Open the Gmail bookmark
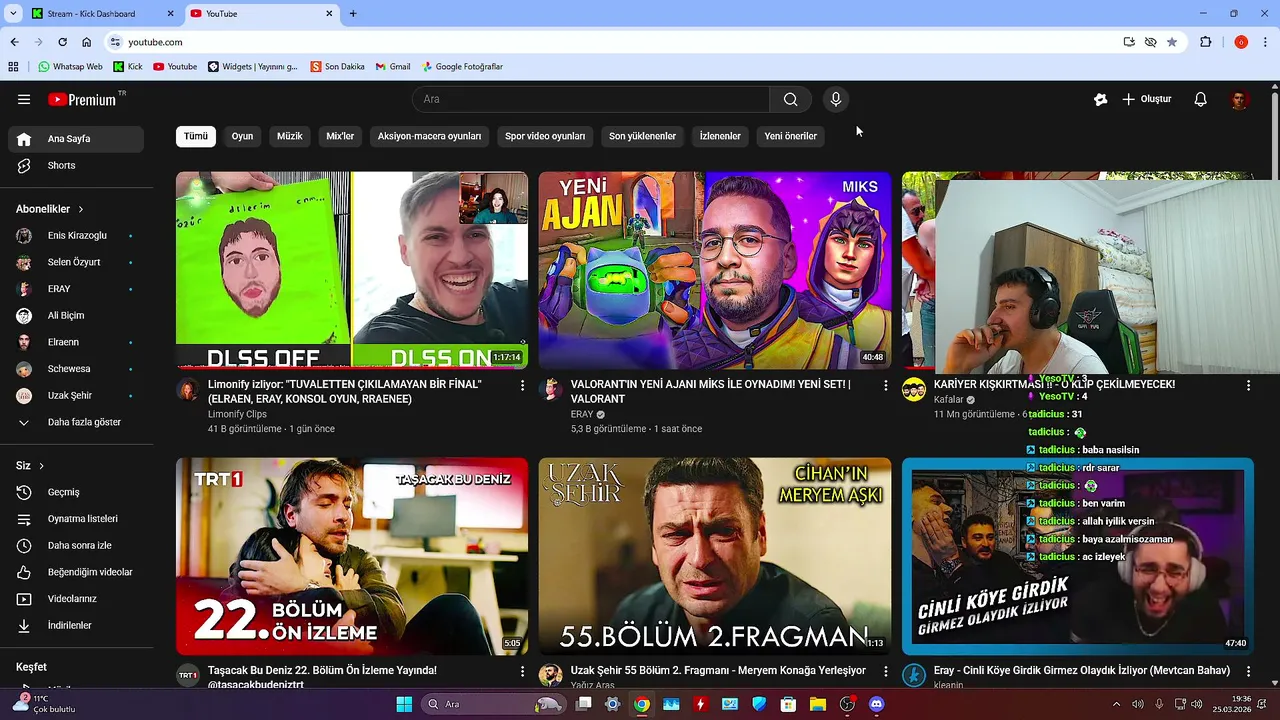Screen dimensions: 1280x720 tap(393, 67)
